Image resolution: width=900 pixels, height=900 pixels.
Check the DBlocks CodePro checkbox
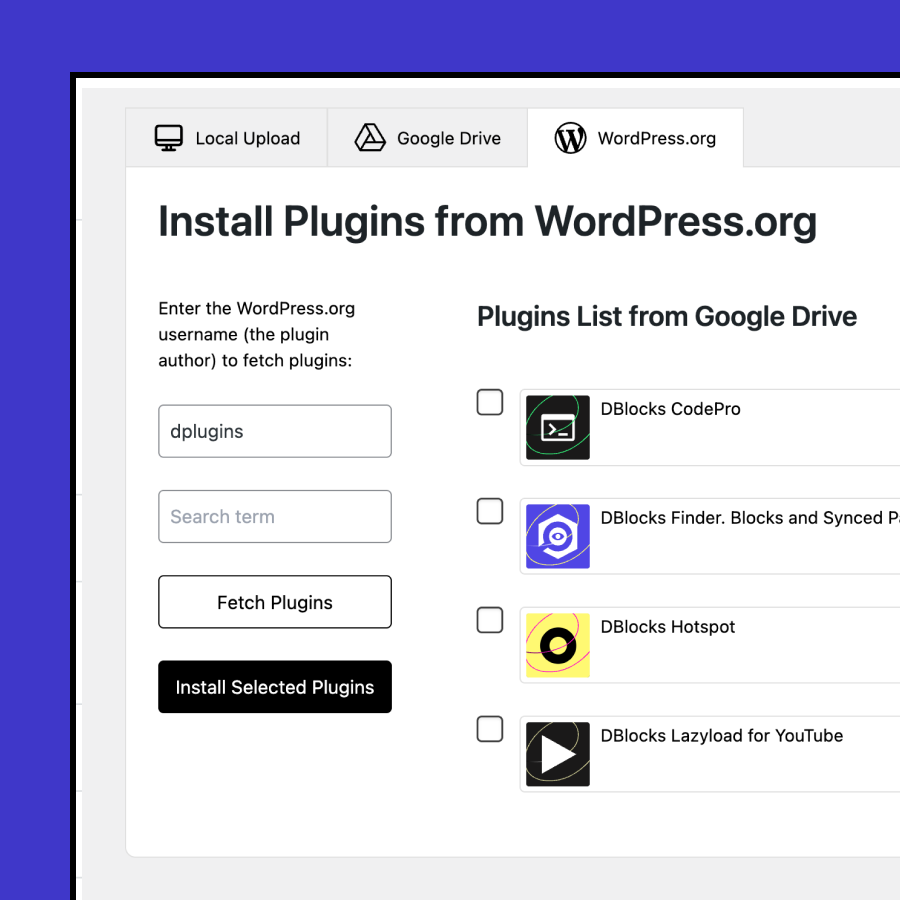coord(490,402)
